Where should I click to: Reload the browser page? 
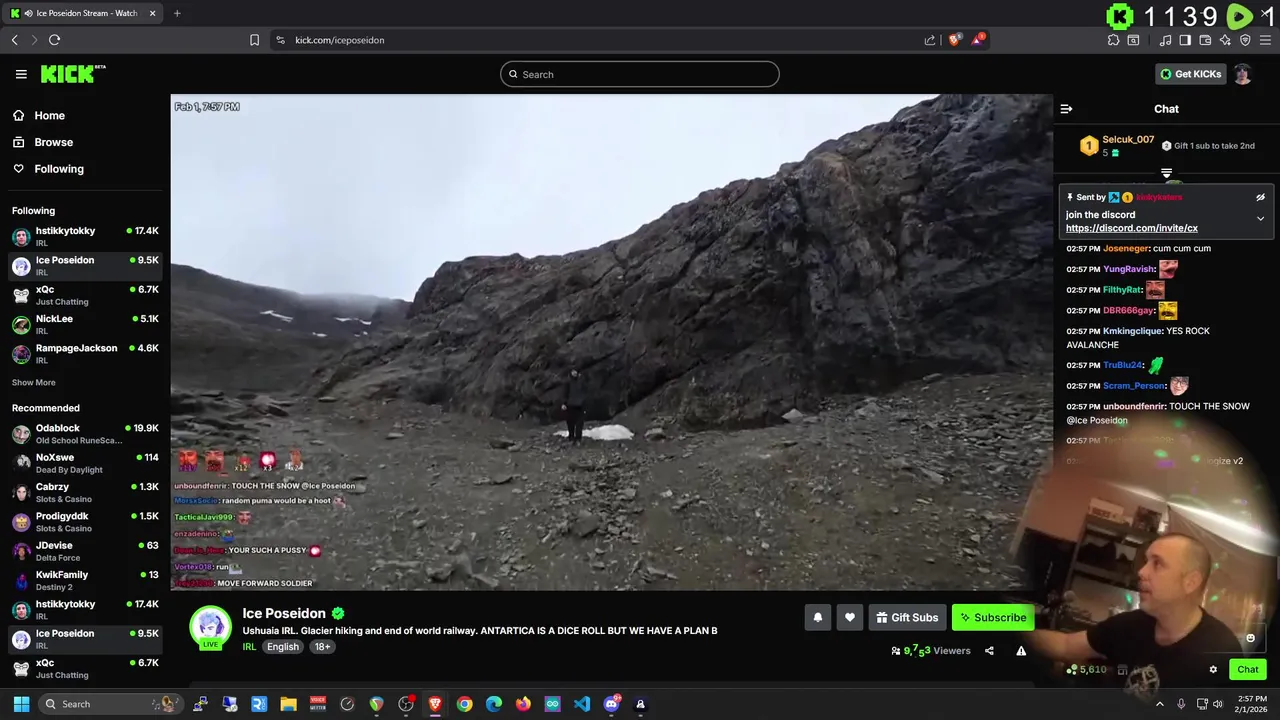click(54, 40)
